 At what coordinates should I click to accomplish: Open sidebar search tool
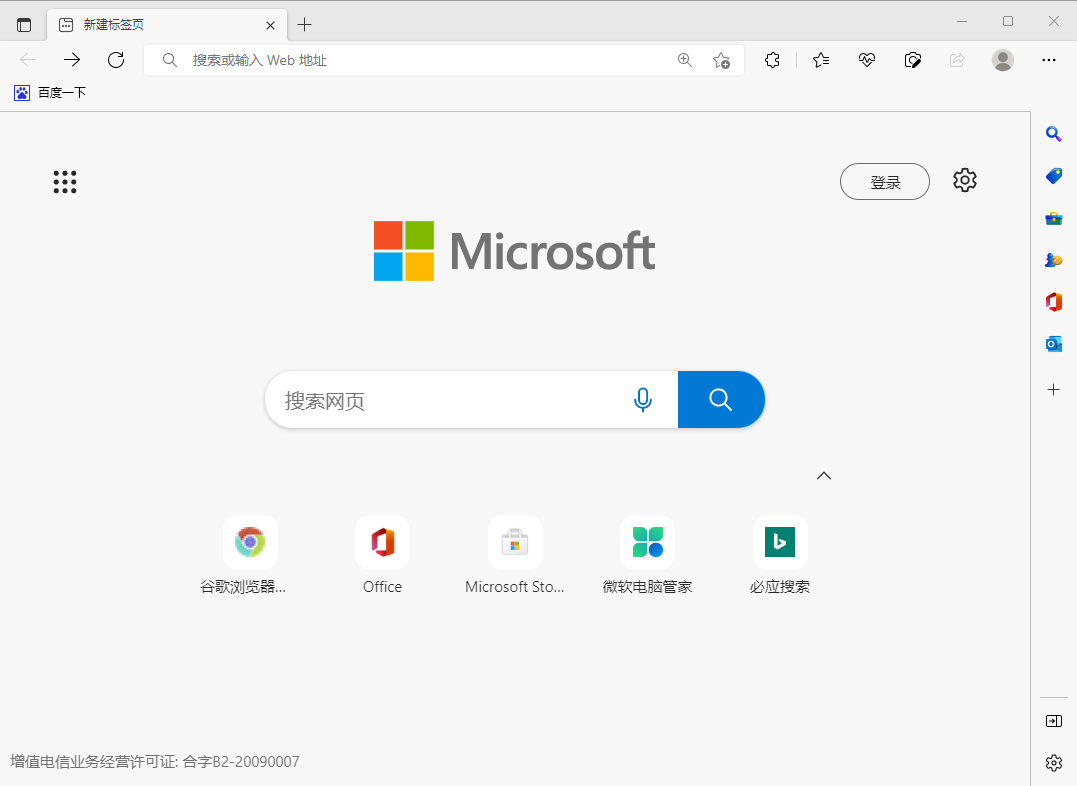[1054, 134]
